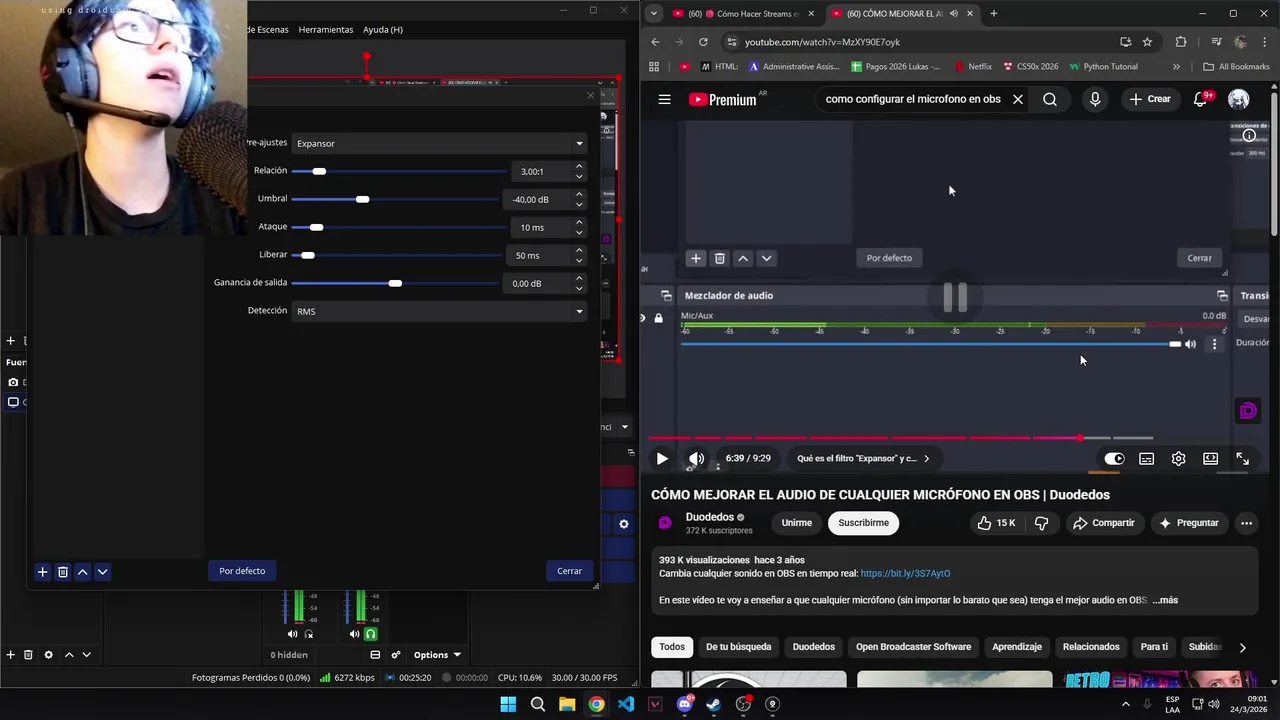
Task: Select the Aprendizaje filter chip
Action: point(1017,647)
